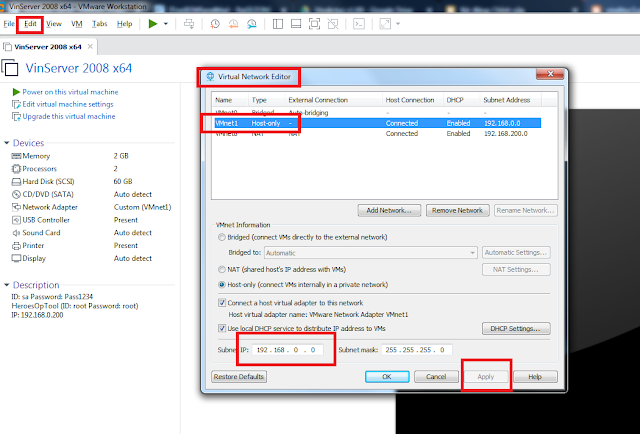Close the Virtual Network Editor dialog
Viewport: 640px width, 434px height.
(x=550, y=74)
